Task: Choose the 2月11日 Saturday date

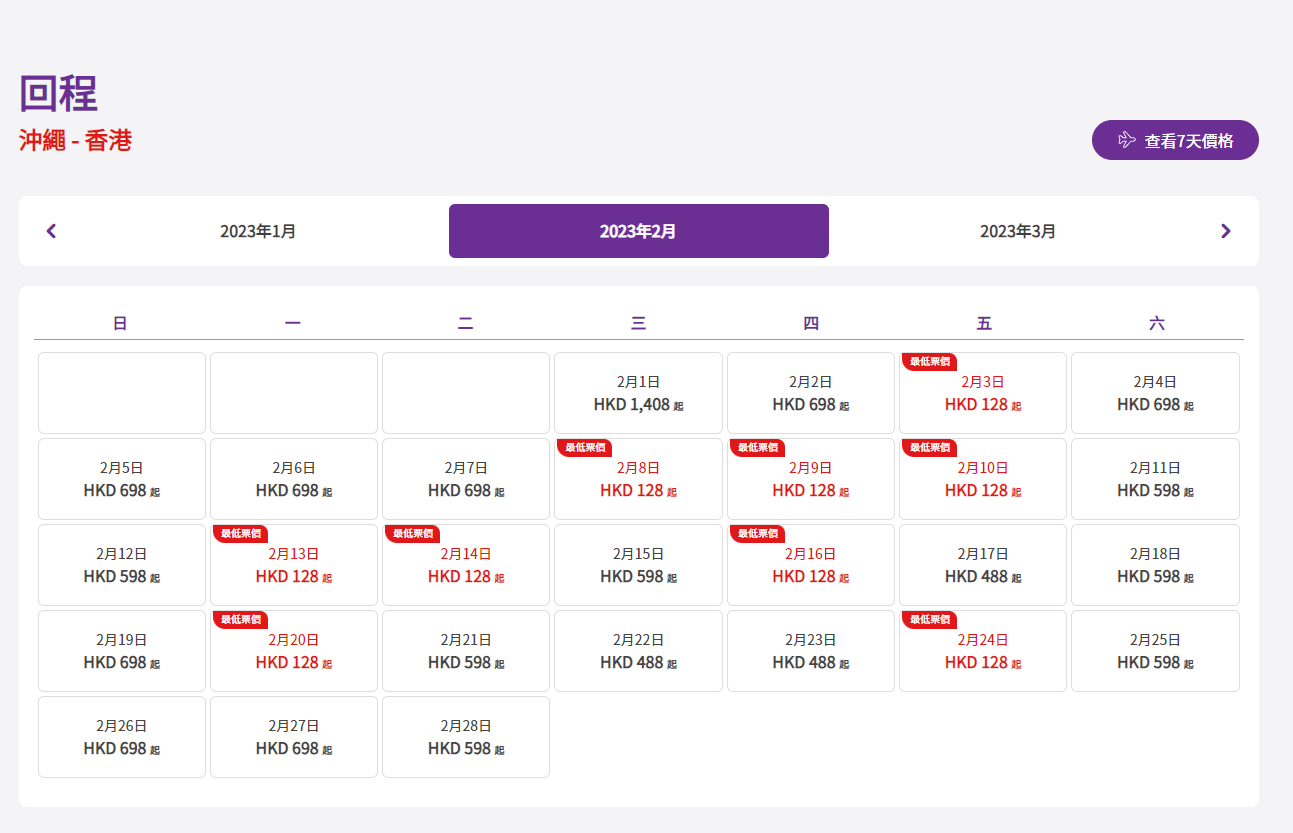Action: [x=1155, y=479]
